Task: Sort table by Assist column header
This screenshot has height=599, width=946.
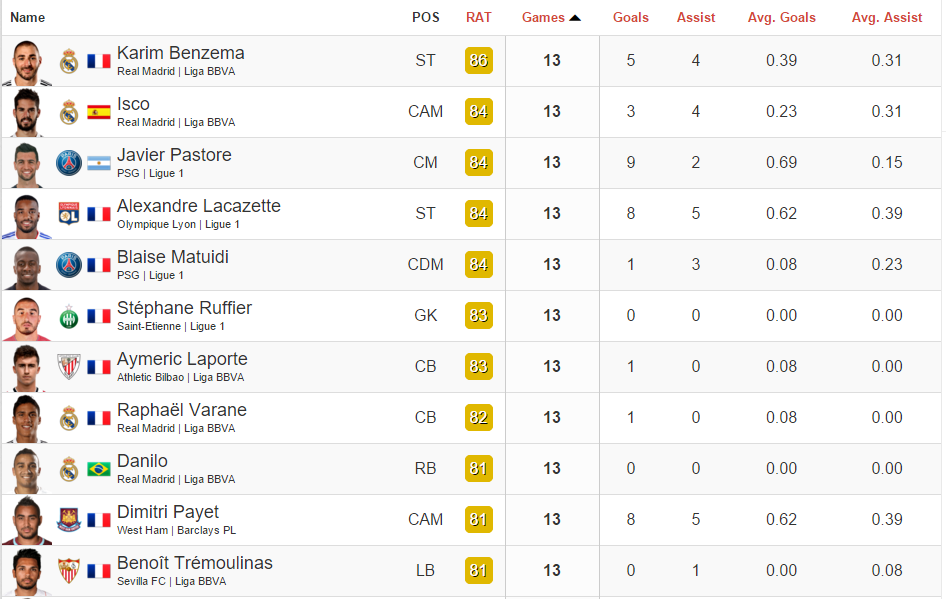Action: (x=696, y=17)
